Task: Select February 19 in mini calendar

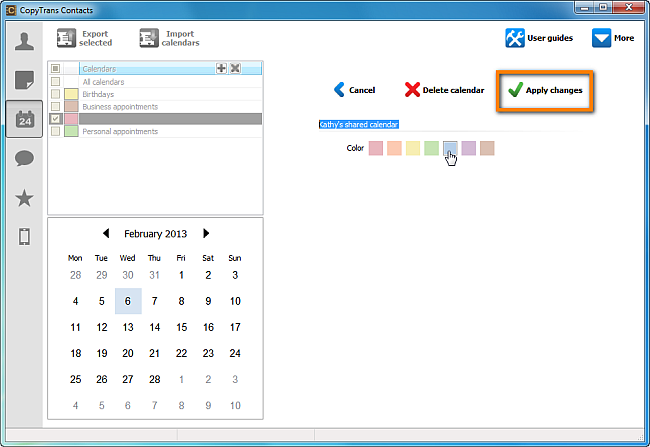Action: 102,353
